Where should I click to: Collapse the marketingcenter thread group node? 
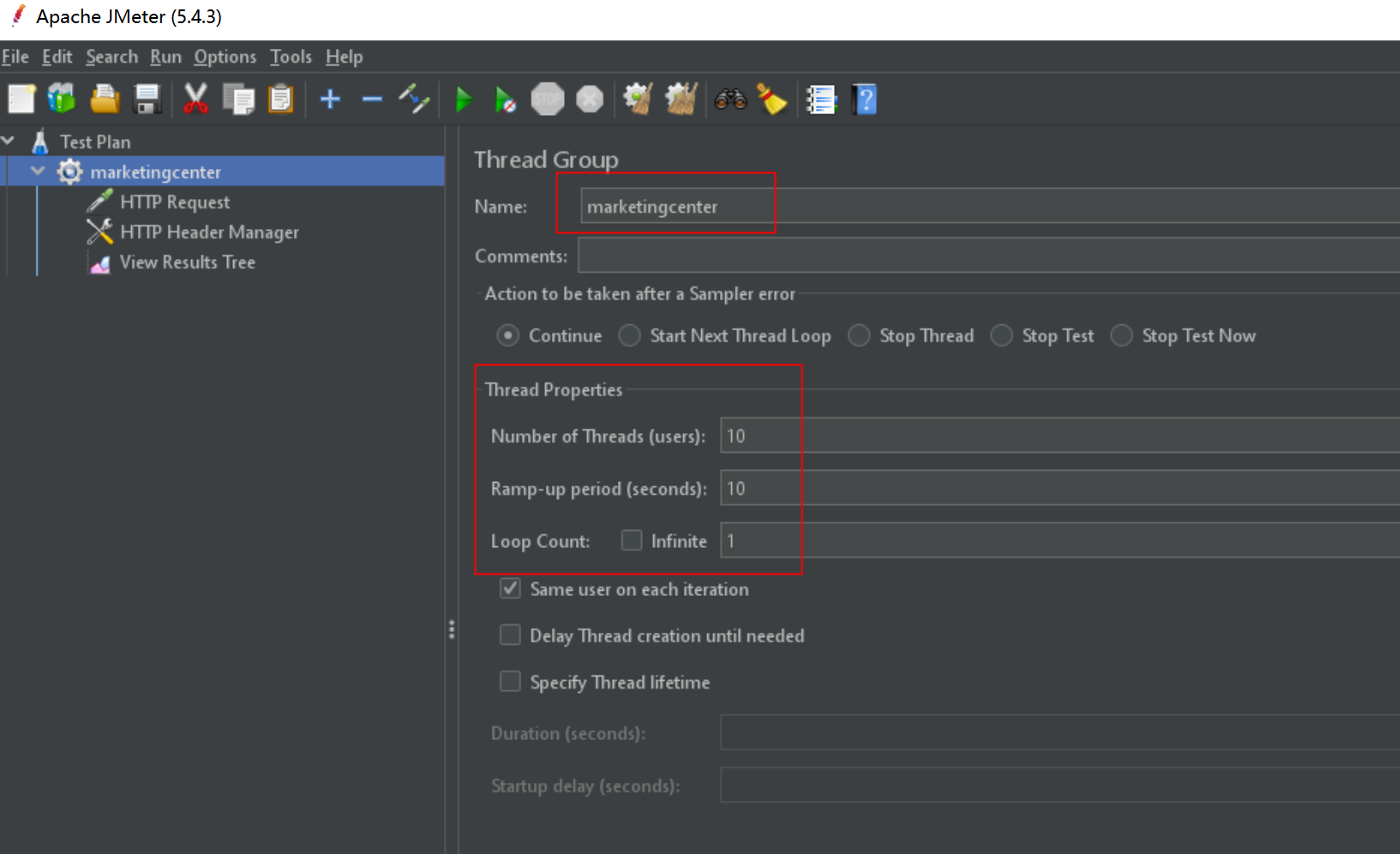point(38,171)
